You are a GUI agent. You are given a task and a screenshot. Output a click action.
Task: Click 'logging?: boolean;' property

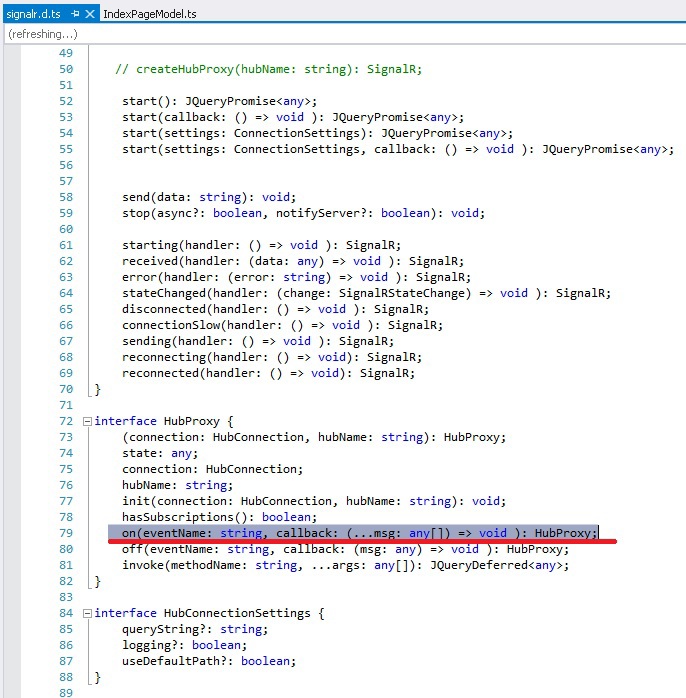[x=184, y=645]
